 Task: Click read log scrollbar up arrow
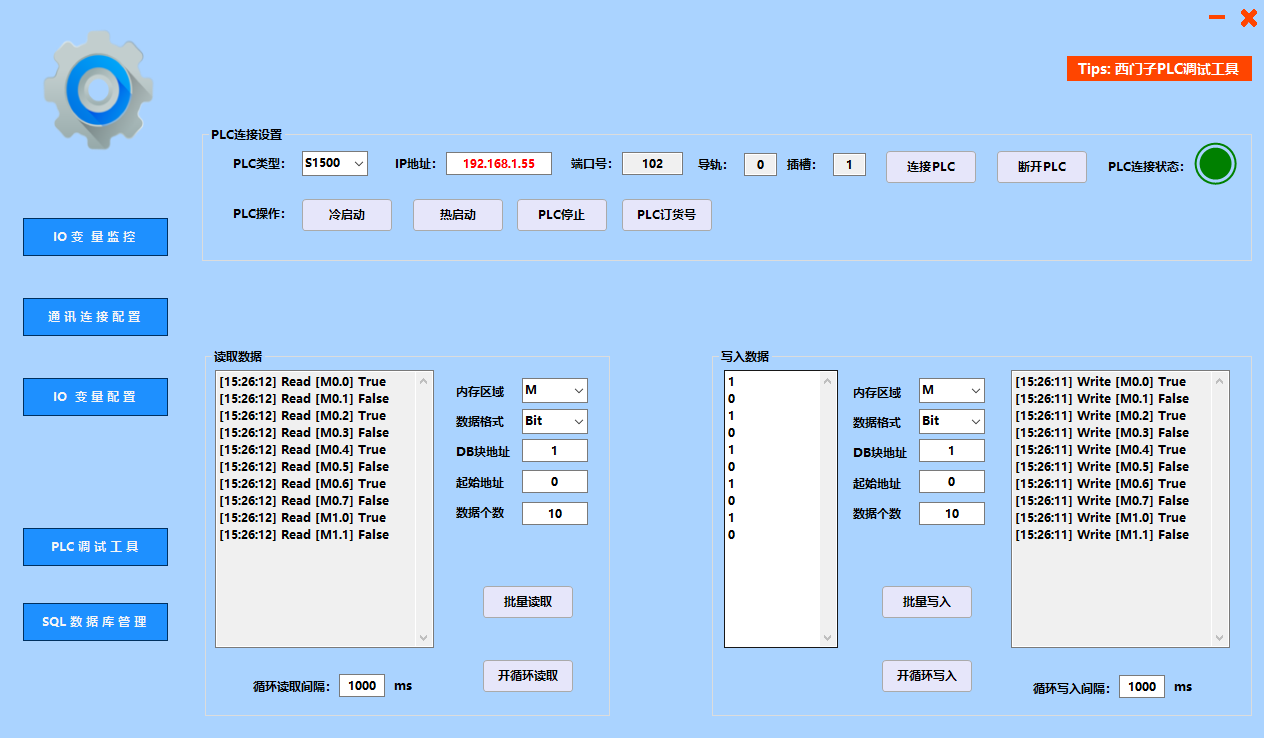424,381
